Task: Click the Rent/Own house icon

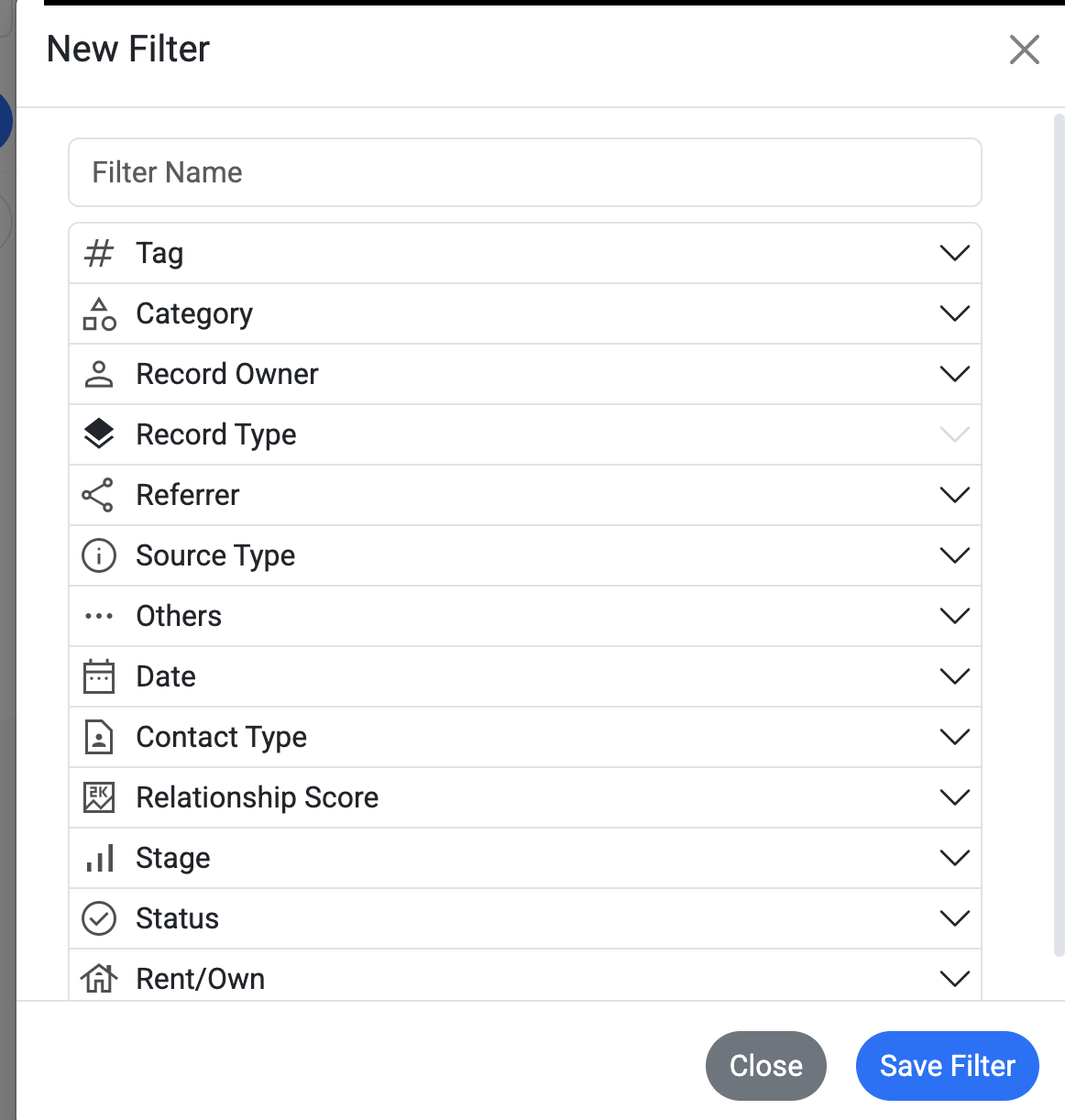Action: point(99,979)
